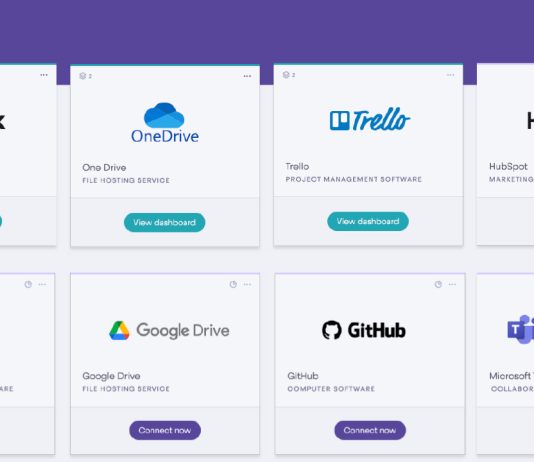Open the GitHub card ellipsis menu
The height and width of the screenshot is (462, 534).
point(452,284)
